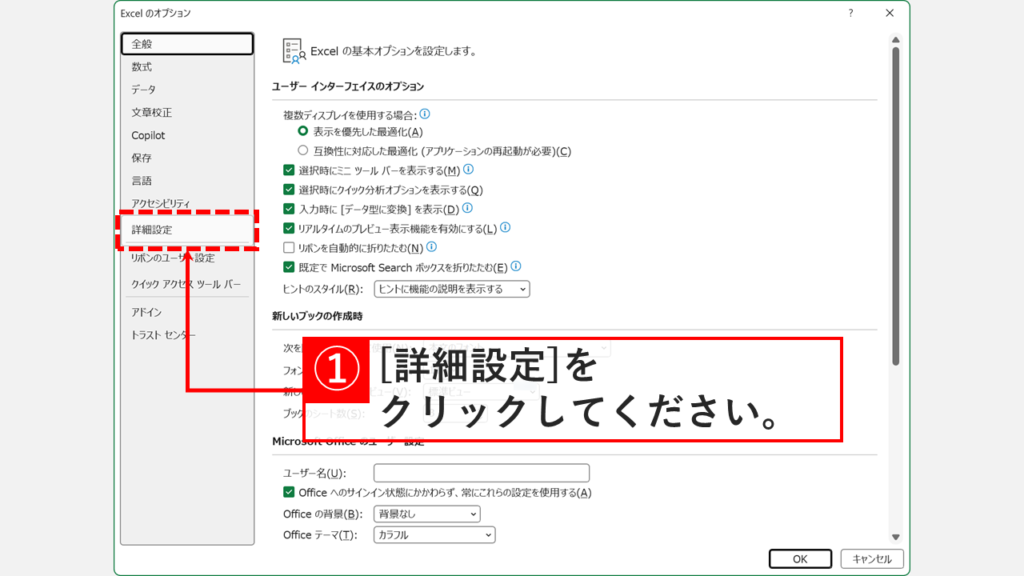Click the info icon next to データ型に変換 option
Screen dimensions: 1024x576
pyautogui.click(x=466, y=209)
